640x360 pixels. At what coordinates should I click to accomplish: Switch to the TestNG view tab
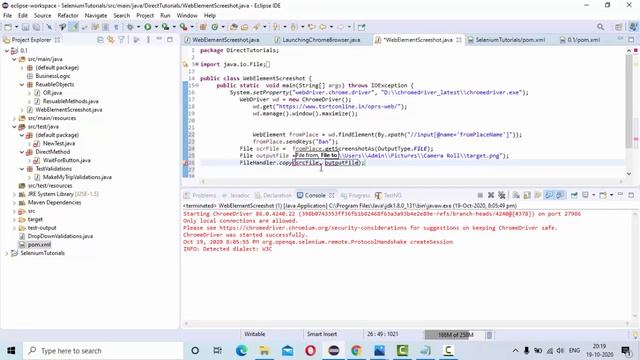click(389, 196)
